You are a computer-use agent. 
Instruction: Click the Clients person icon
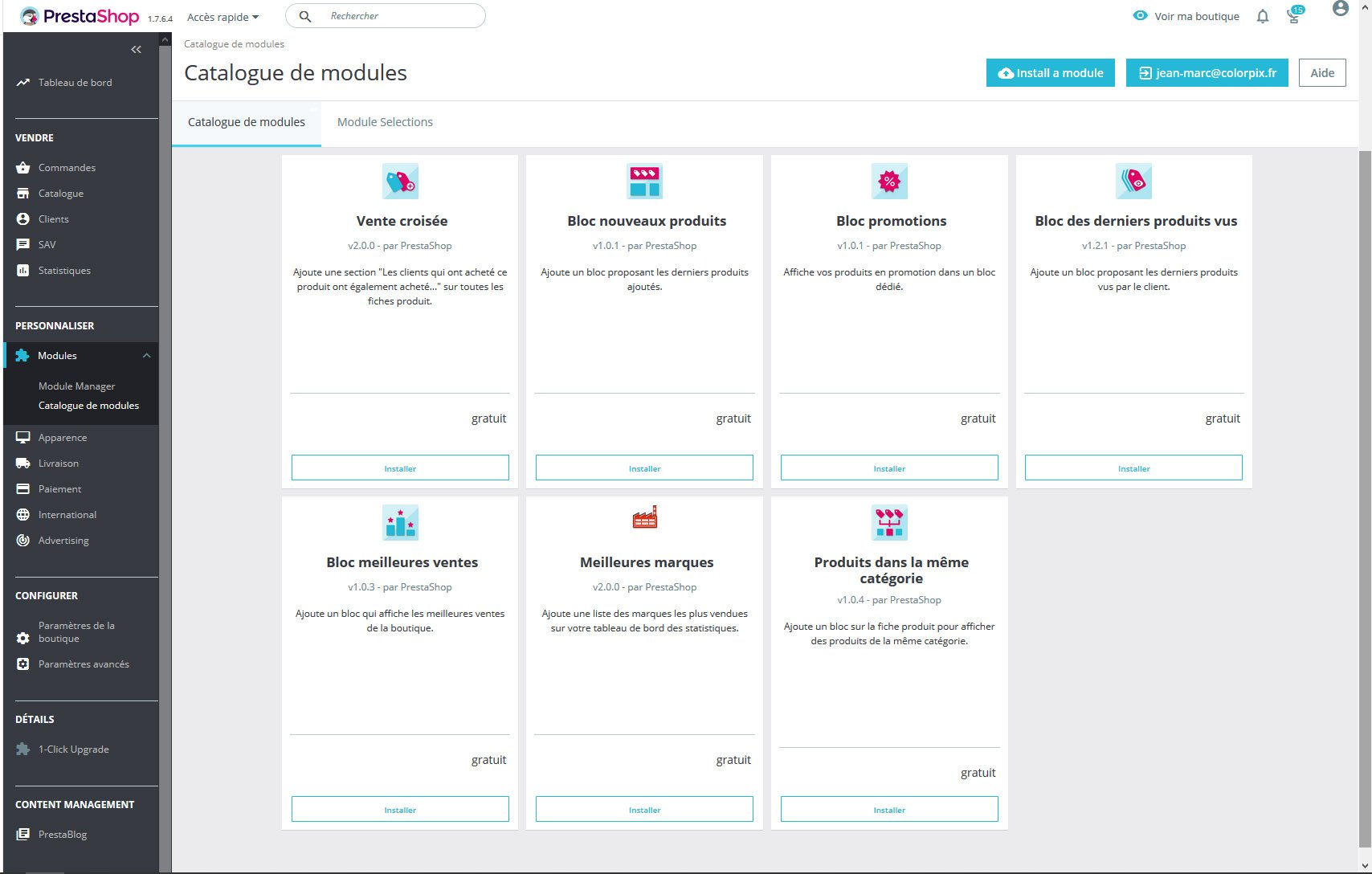[x=23, y=219]
